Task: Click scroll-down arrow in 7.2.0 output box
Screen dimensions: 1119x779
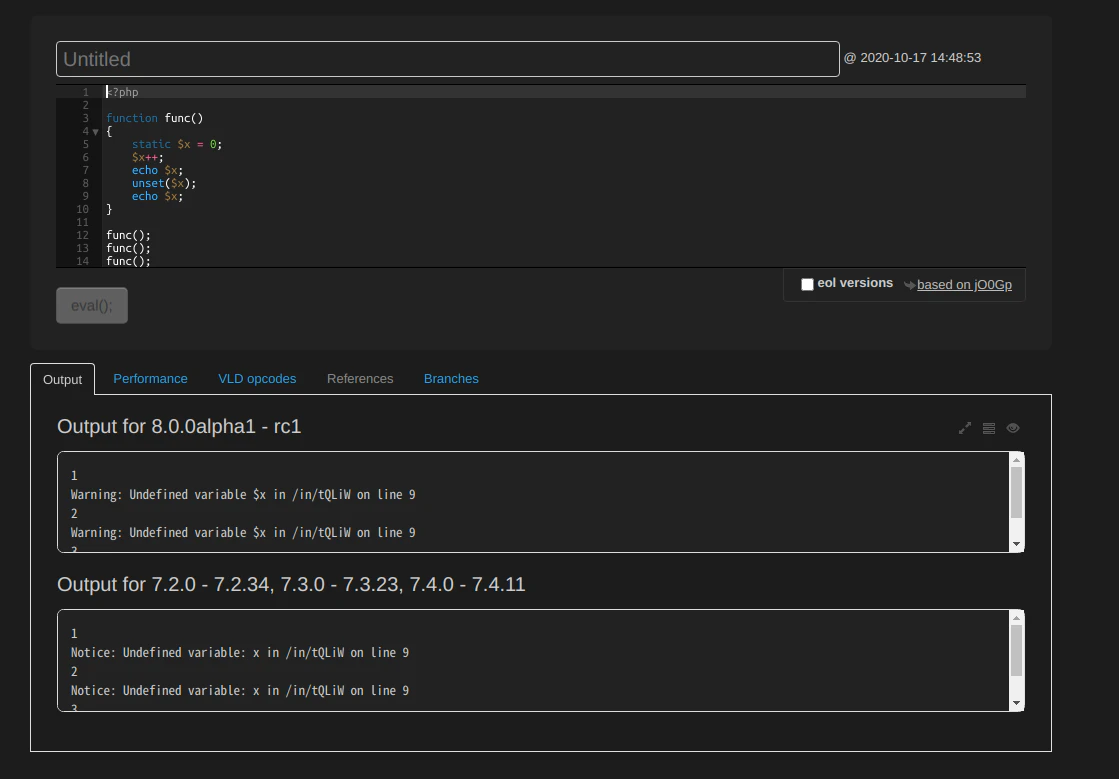Action: click(x=1017, y=703)
